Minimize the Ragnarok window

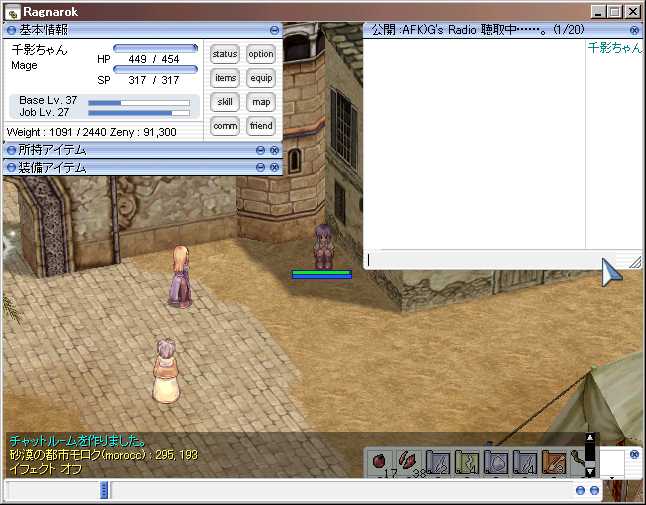(x=598, y=12)
